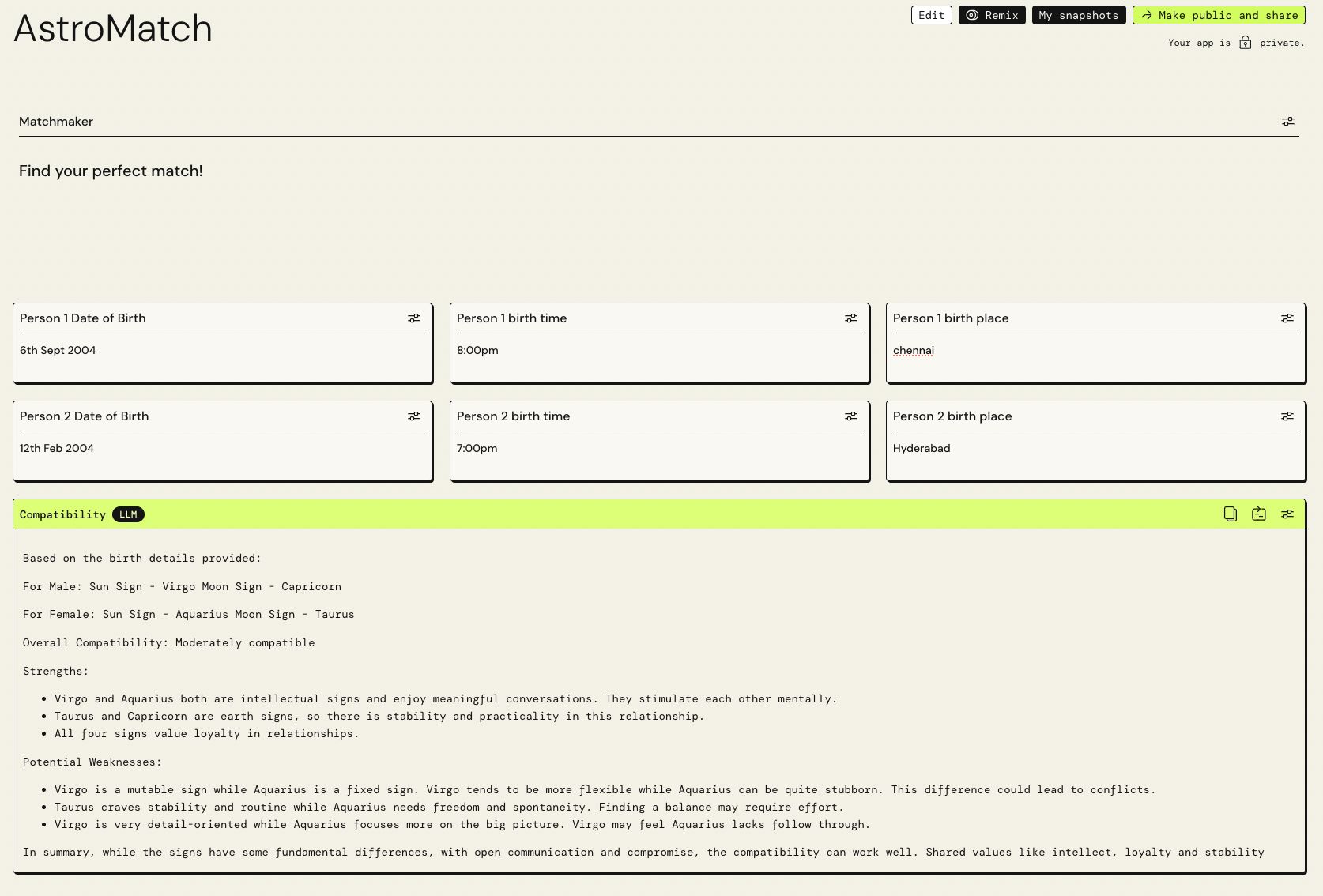Click the AstroMatch title
The width and height of the screenshot is (1323, 896).
click(112, 28)
